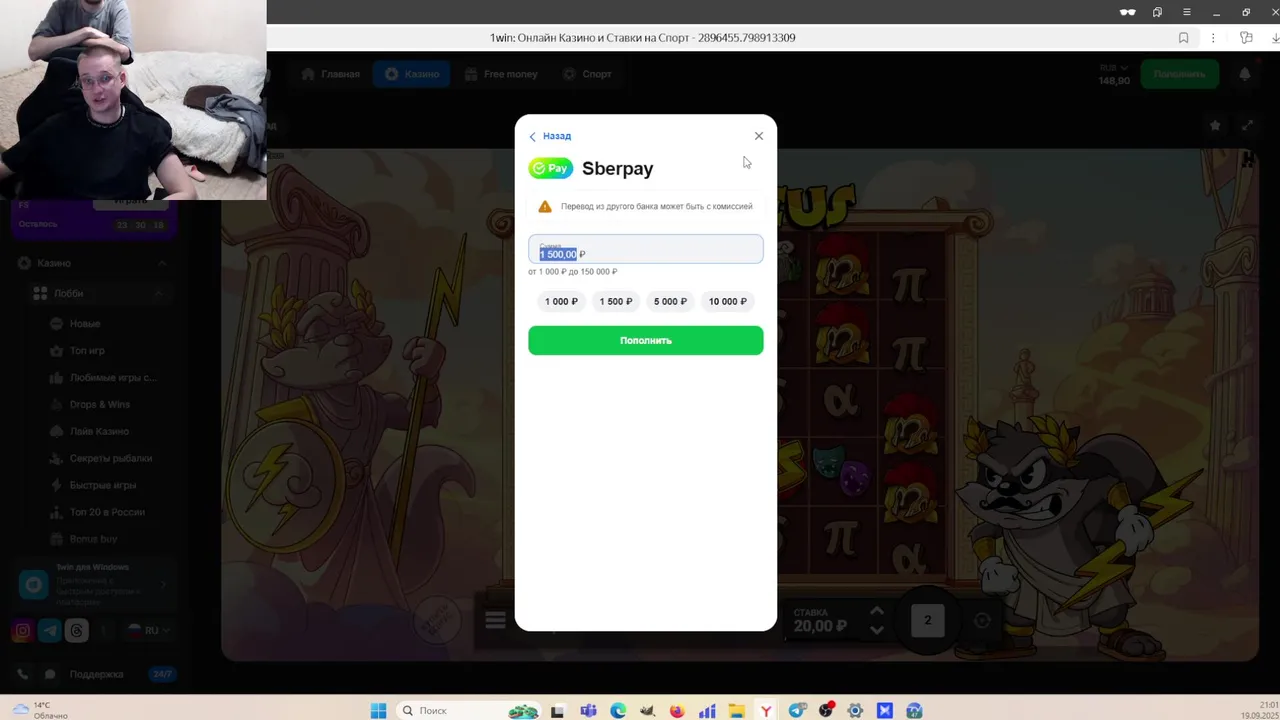Open File Explorer from taskbar

click(x=736, y=711)
